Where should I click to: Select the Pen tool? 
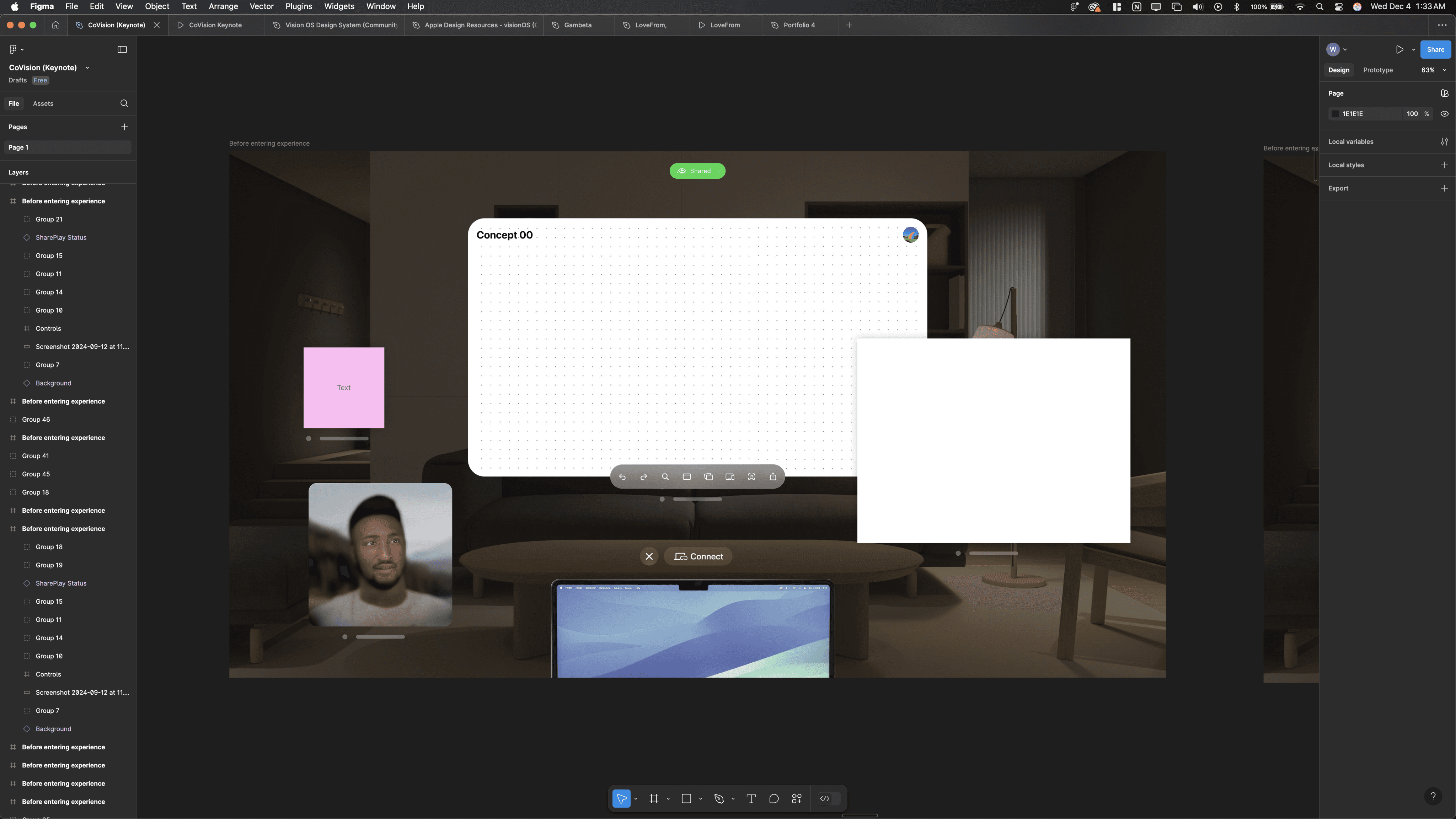[x=719, y=798]
